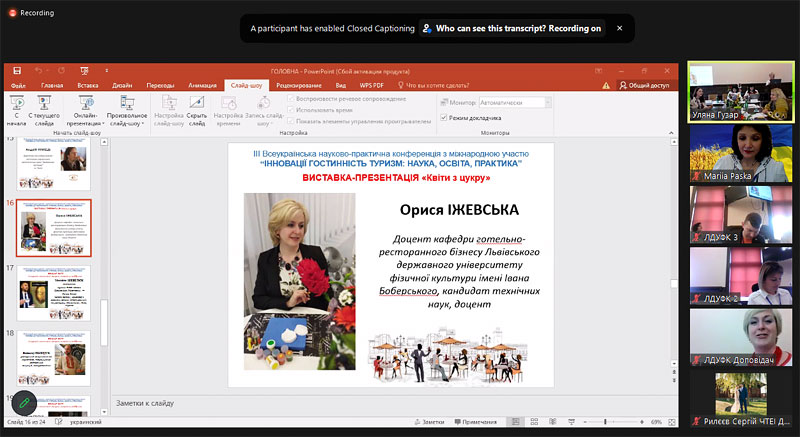Screen dimensions: 800x437
Task: Click the 69% zoom level value
Action: [x=656, y=422]
